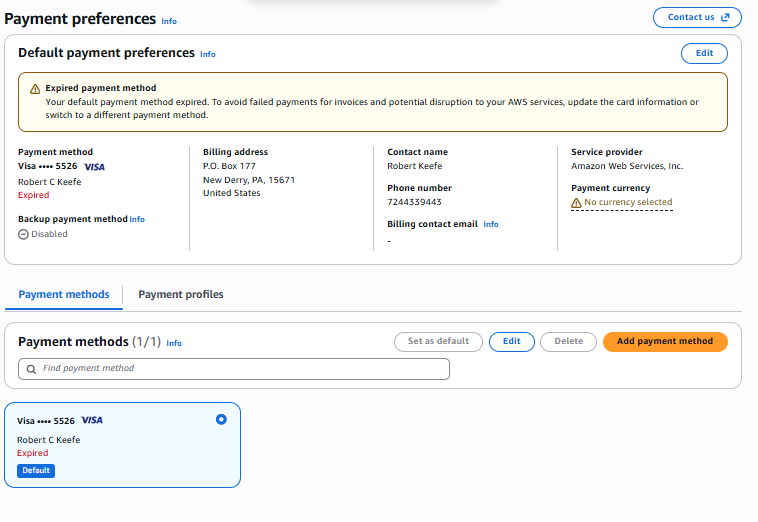Open Info link beside Backup payment method
The width and height of the screenshot is (758, 522).
tap(137, 219)
